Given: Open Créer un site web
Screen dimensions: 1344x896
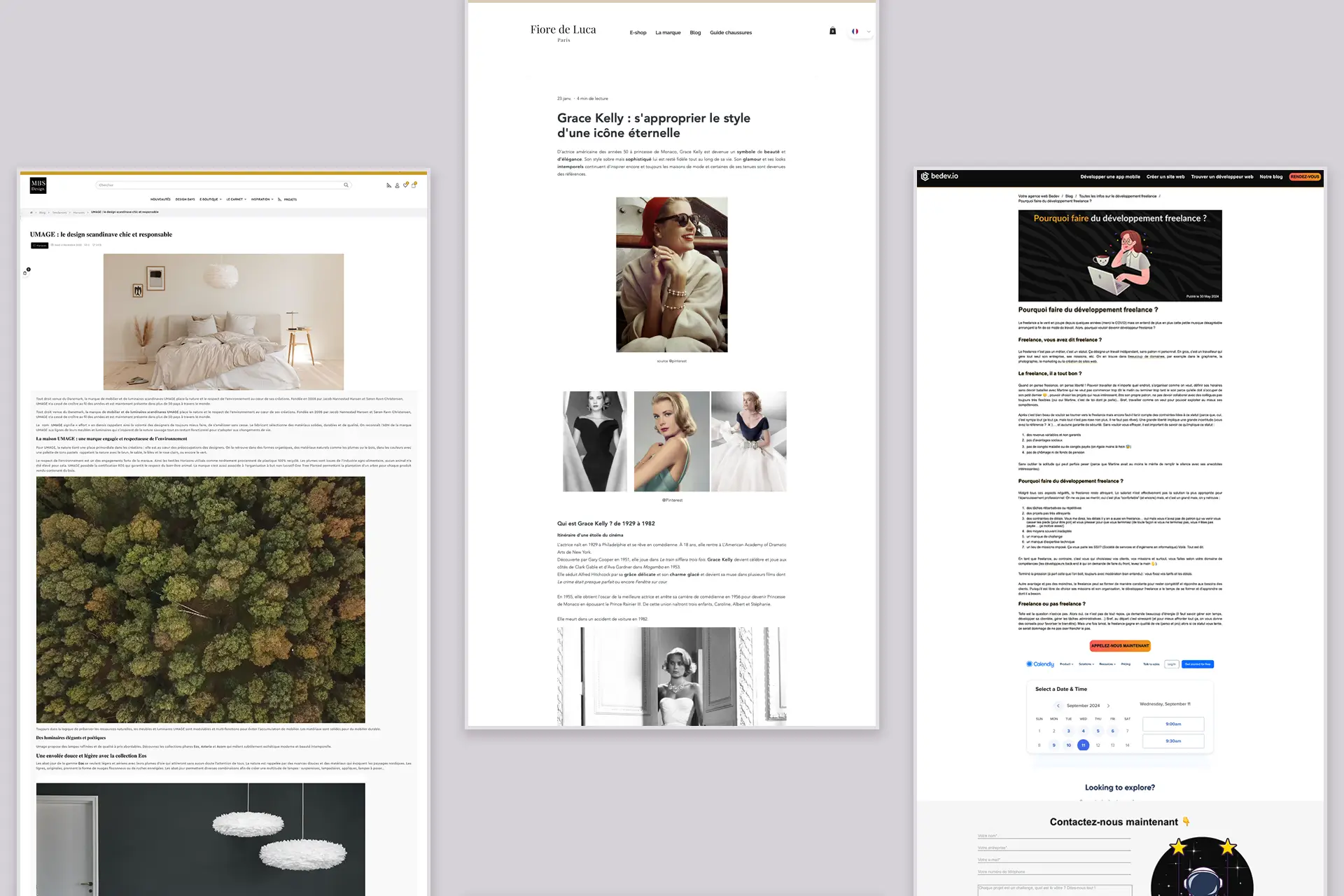Looking at the screenshot, I should click(1165, 177).
